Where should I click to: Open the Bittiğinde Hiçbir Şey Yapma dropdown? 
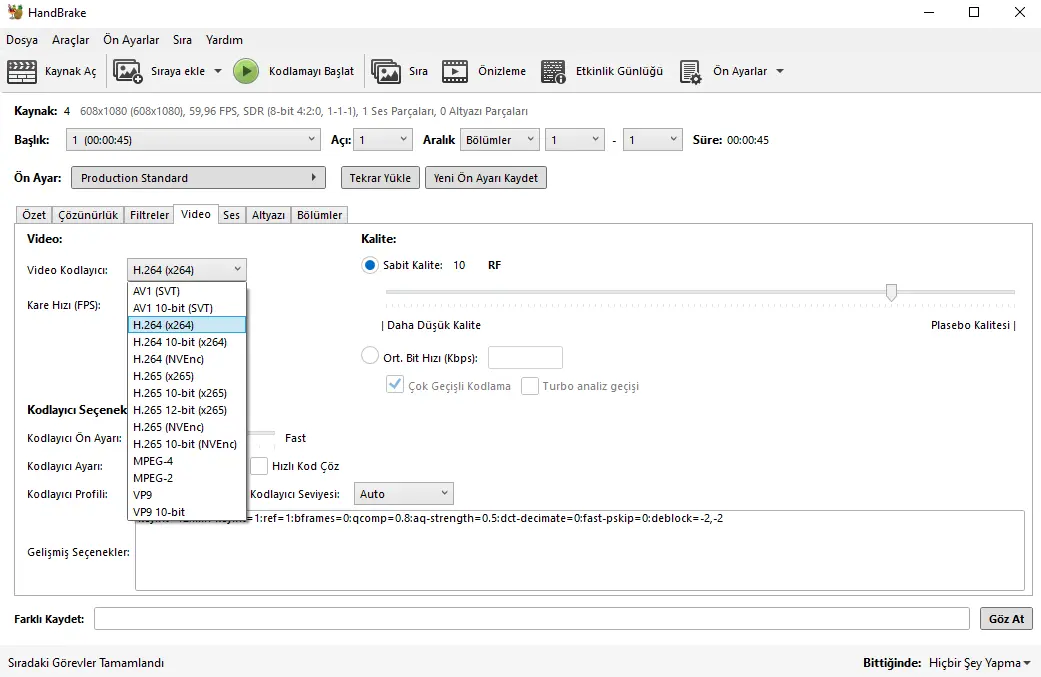coord(980,662)
